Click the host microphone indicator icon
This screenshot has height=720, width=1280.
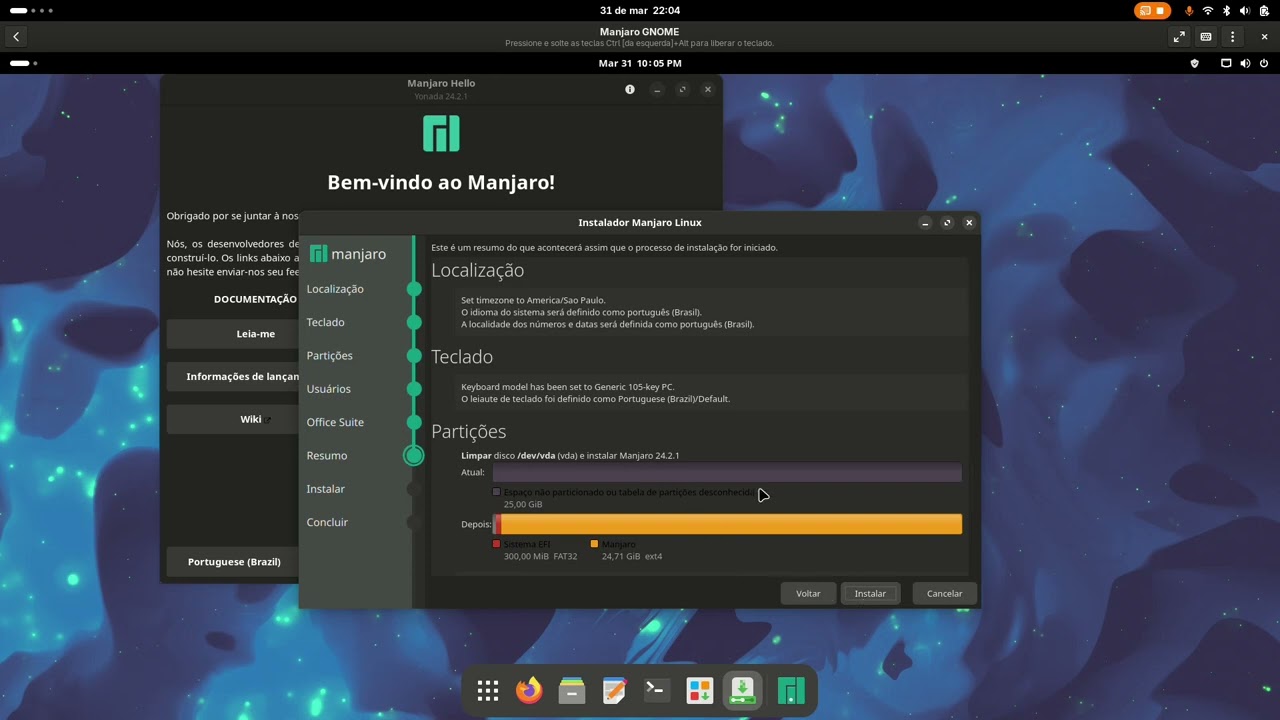tap(1189, 10)
